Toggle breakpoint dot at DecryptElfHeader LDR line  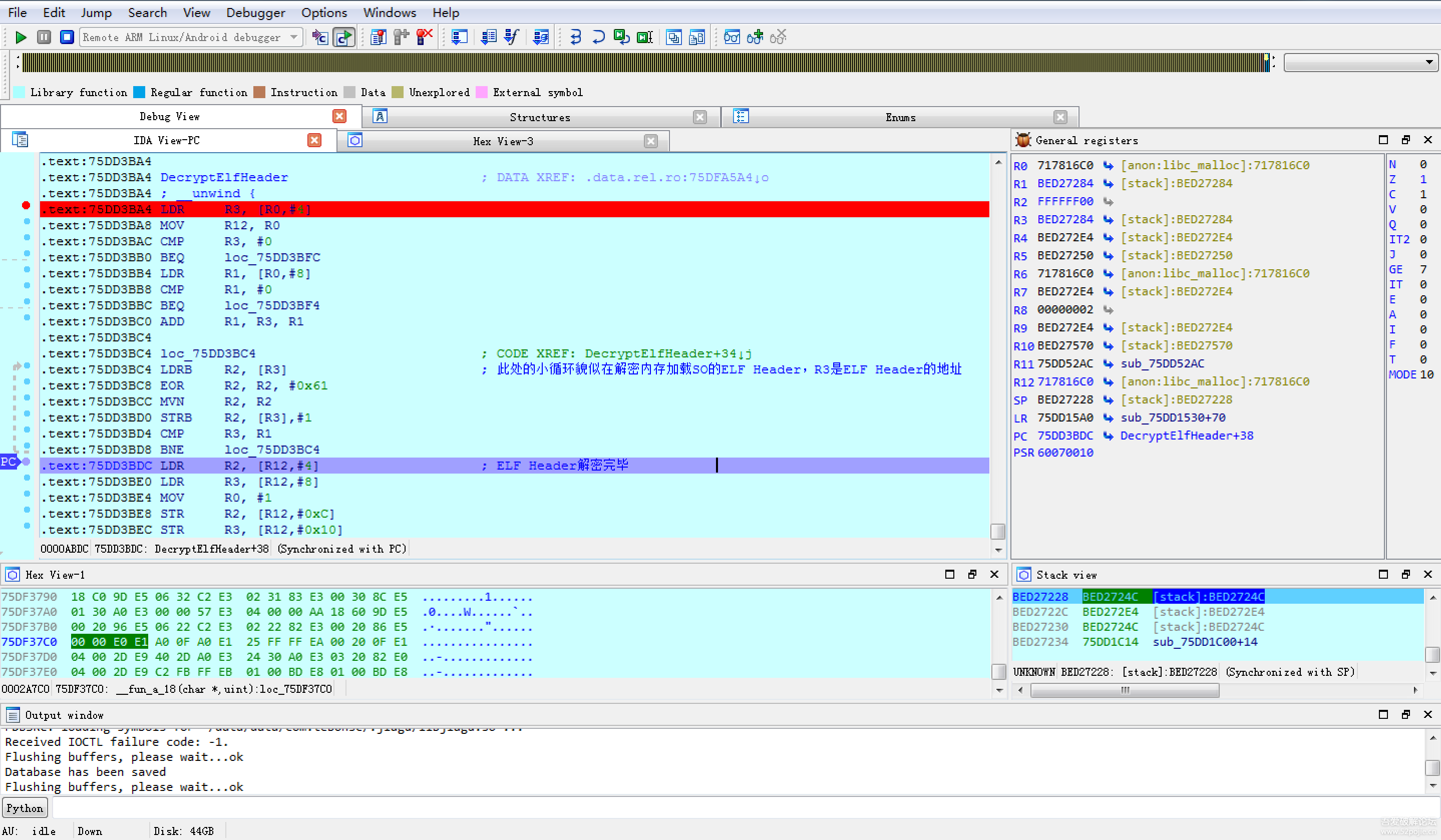click(26, 205)
